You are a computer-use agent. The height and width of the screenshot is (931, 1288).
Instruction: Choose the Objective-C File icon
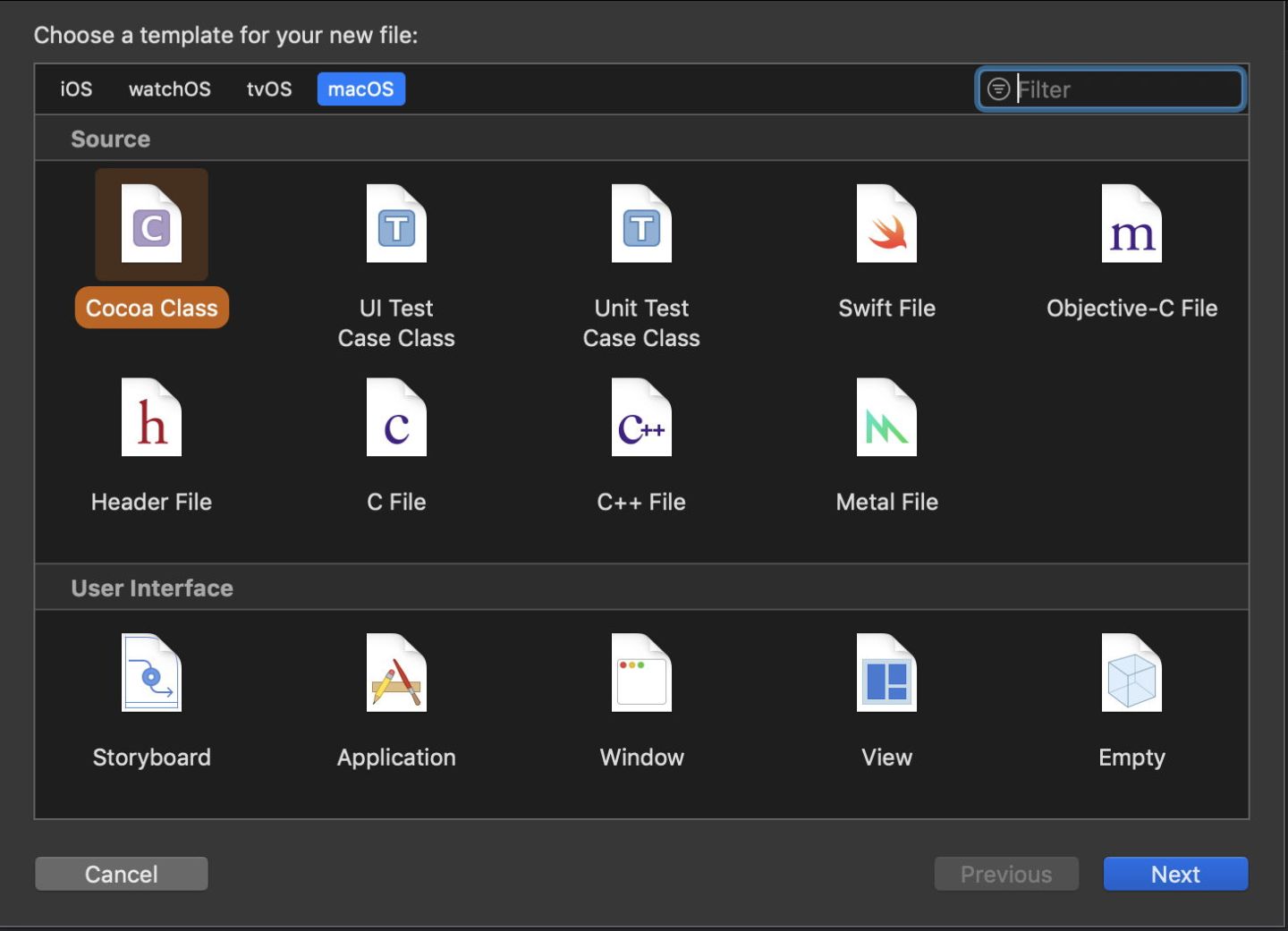coord(1131,224)
